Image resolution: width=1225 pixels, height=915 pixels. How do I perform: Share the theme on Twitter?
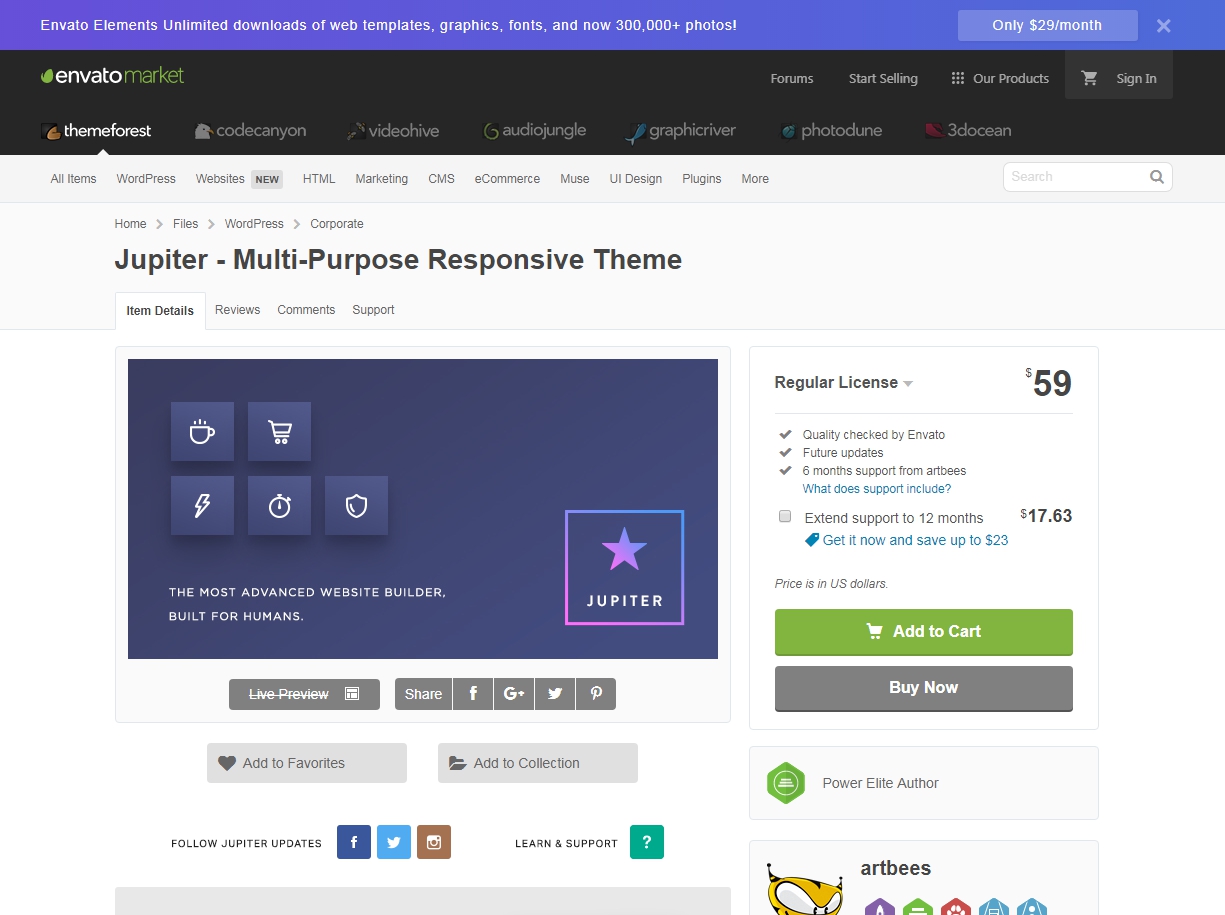555,694
